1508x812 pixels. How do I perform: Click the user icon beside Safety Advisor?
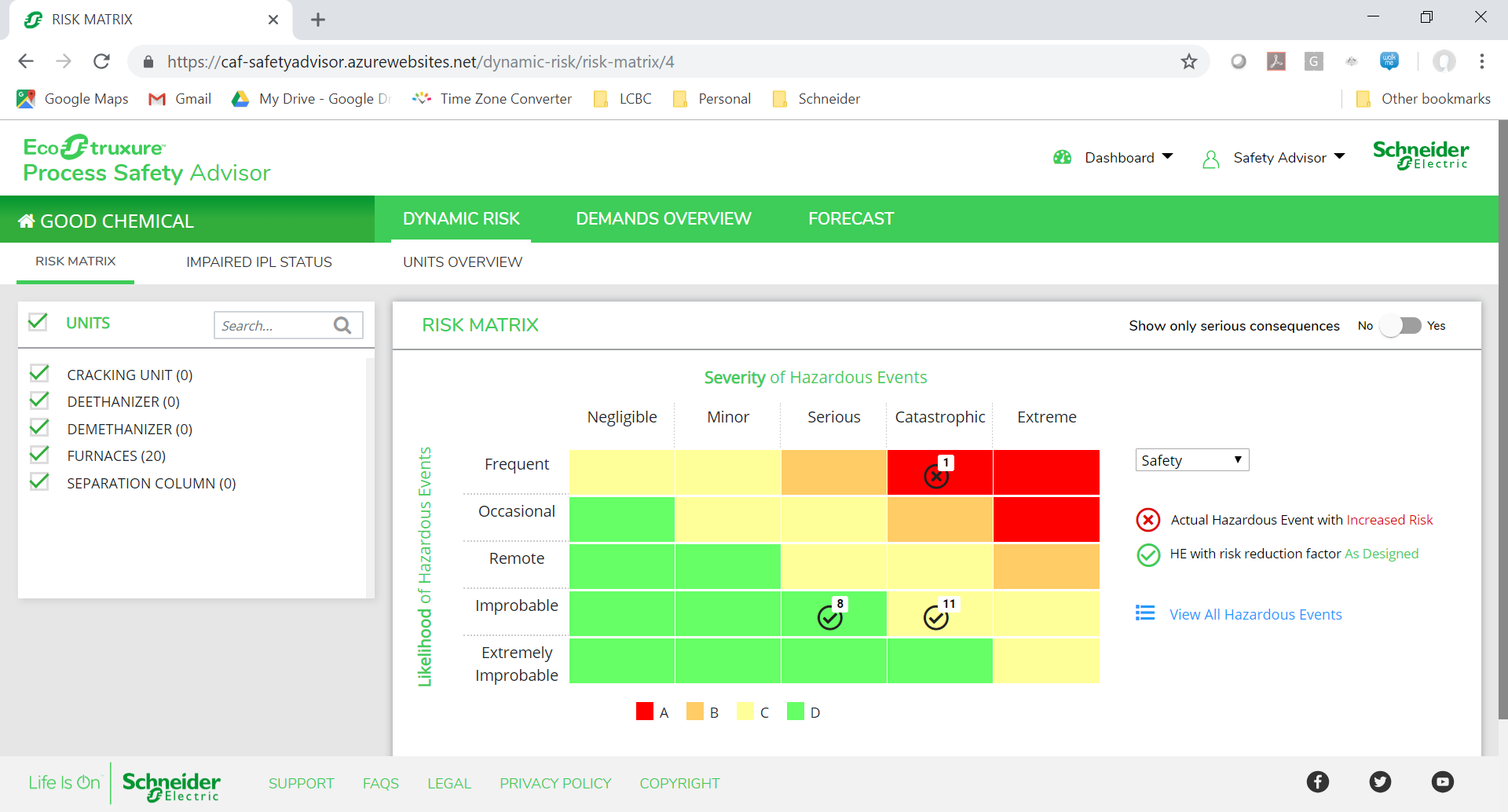pos(1210,158)
